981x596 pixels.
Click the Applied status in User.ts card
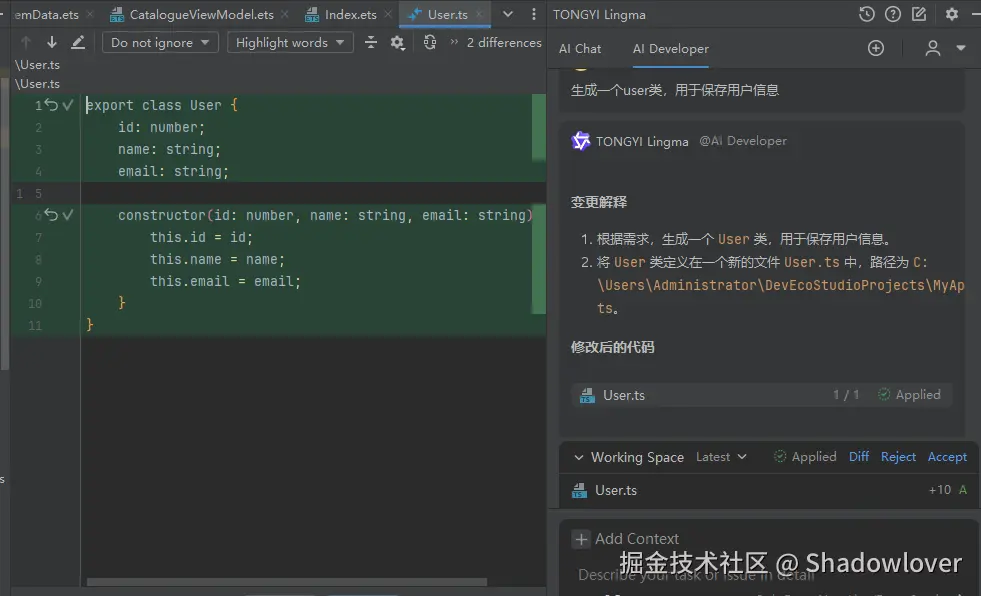coord(910,395)
